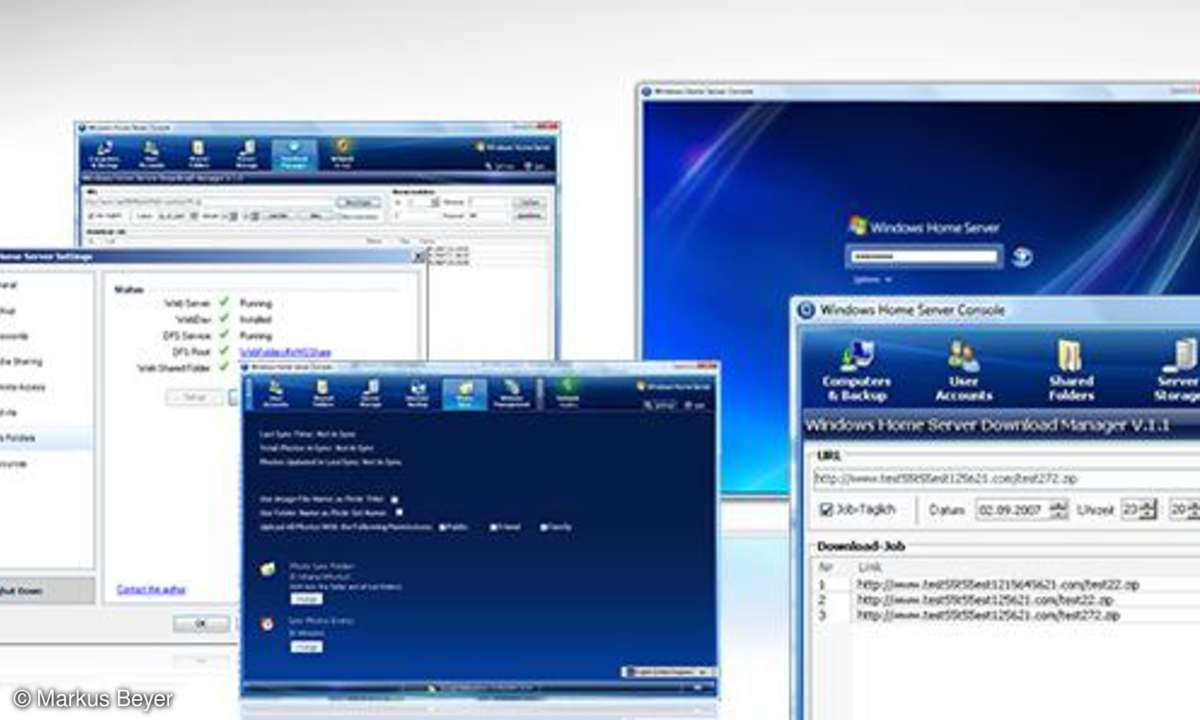
Task: Open User Accounts in the large Download Manager console
Action: pyautogui.click(x=963, y=369)
